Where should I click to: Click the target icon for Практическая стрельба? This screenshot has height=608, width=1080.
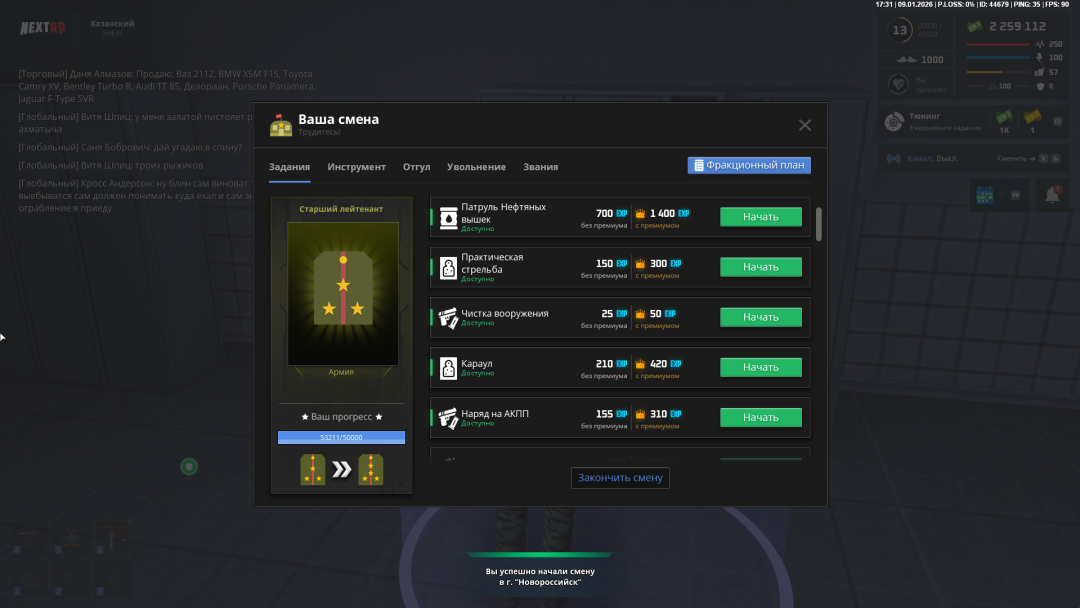click(448, 267)
